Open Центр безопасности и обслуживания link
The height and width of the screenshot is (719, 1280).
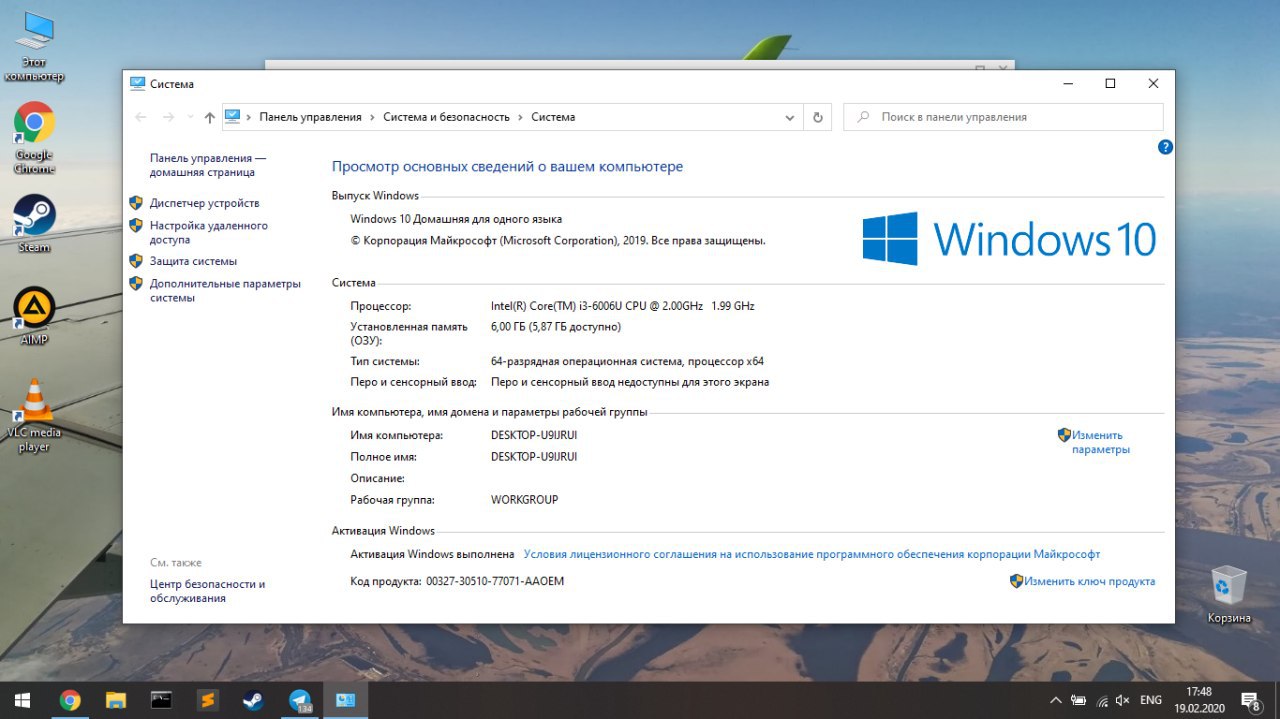[207, 591]
